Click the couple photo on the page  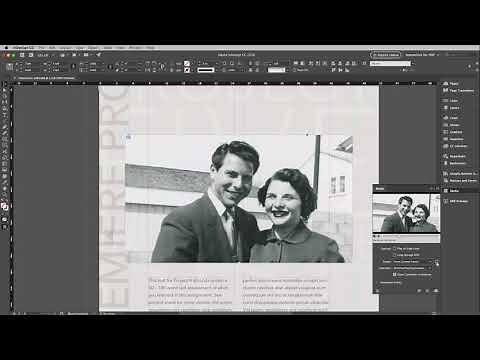pyautogui.click(x=239, y=199)
